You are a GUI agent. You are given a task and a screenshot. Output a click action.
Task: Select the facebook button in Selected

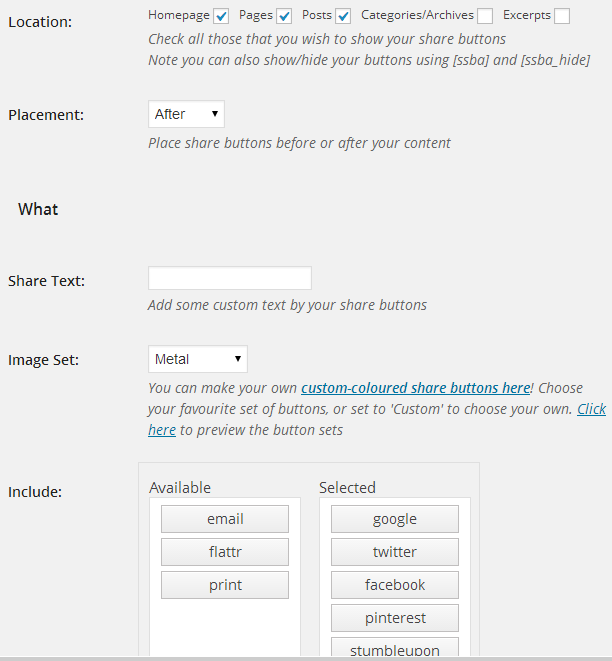[395, 585]
